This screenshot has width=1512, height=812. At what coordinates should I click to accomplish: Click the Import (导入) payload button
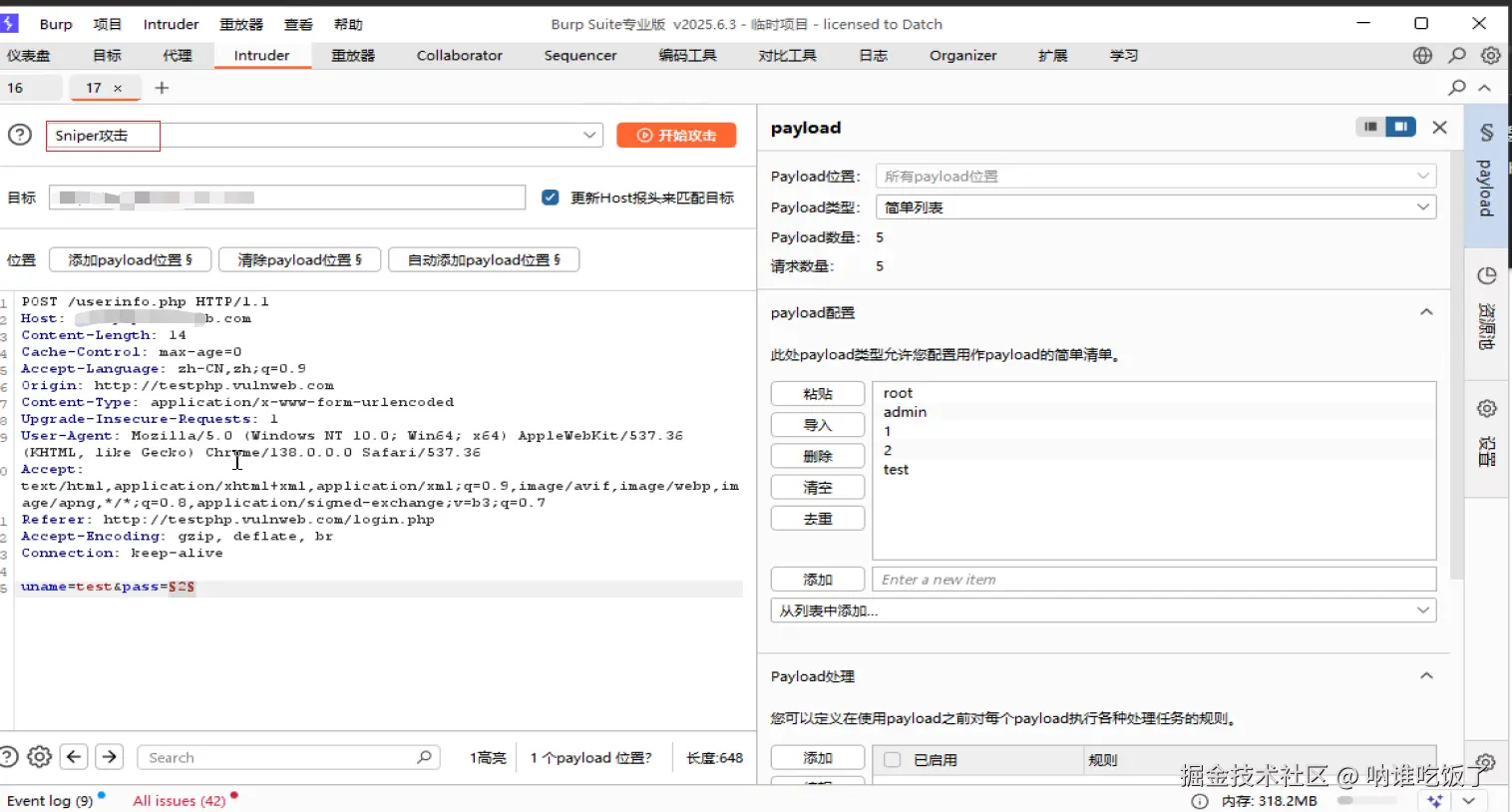(818, 425)
